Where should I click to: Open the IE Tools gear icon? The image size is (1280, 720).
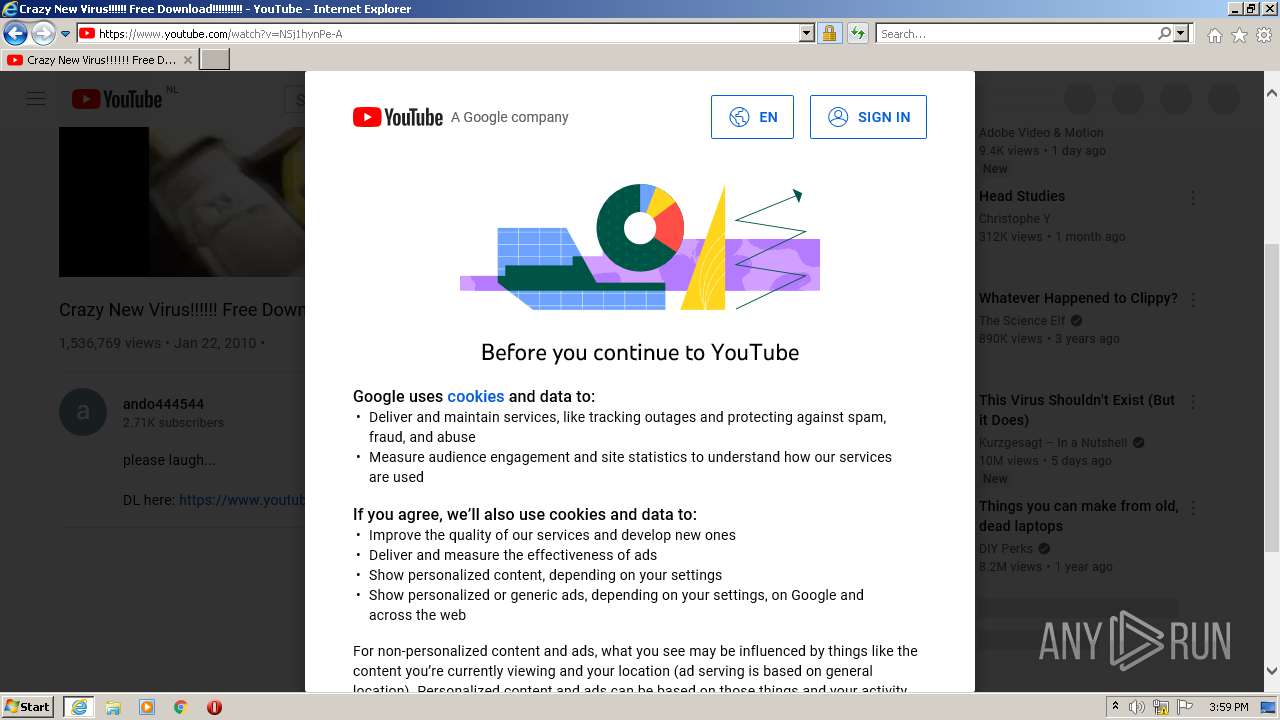point(1264,35)
